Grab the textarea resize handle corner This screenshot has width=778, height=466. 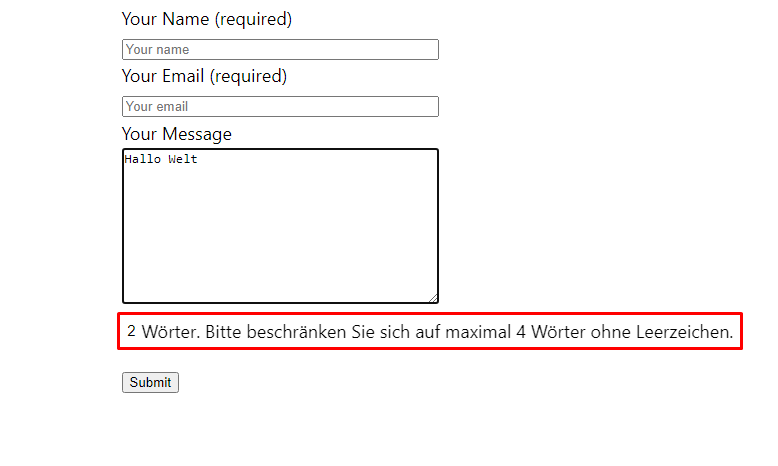point(433,298)
